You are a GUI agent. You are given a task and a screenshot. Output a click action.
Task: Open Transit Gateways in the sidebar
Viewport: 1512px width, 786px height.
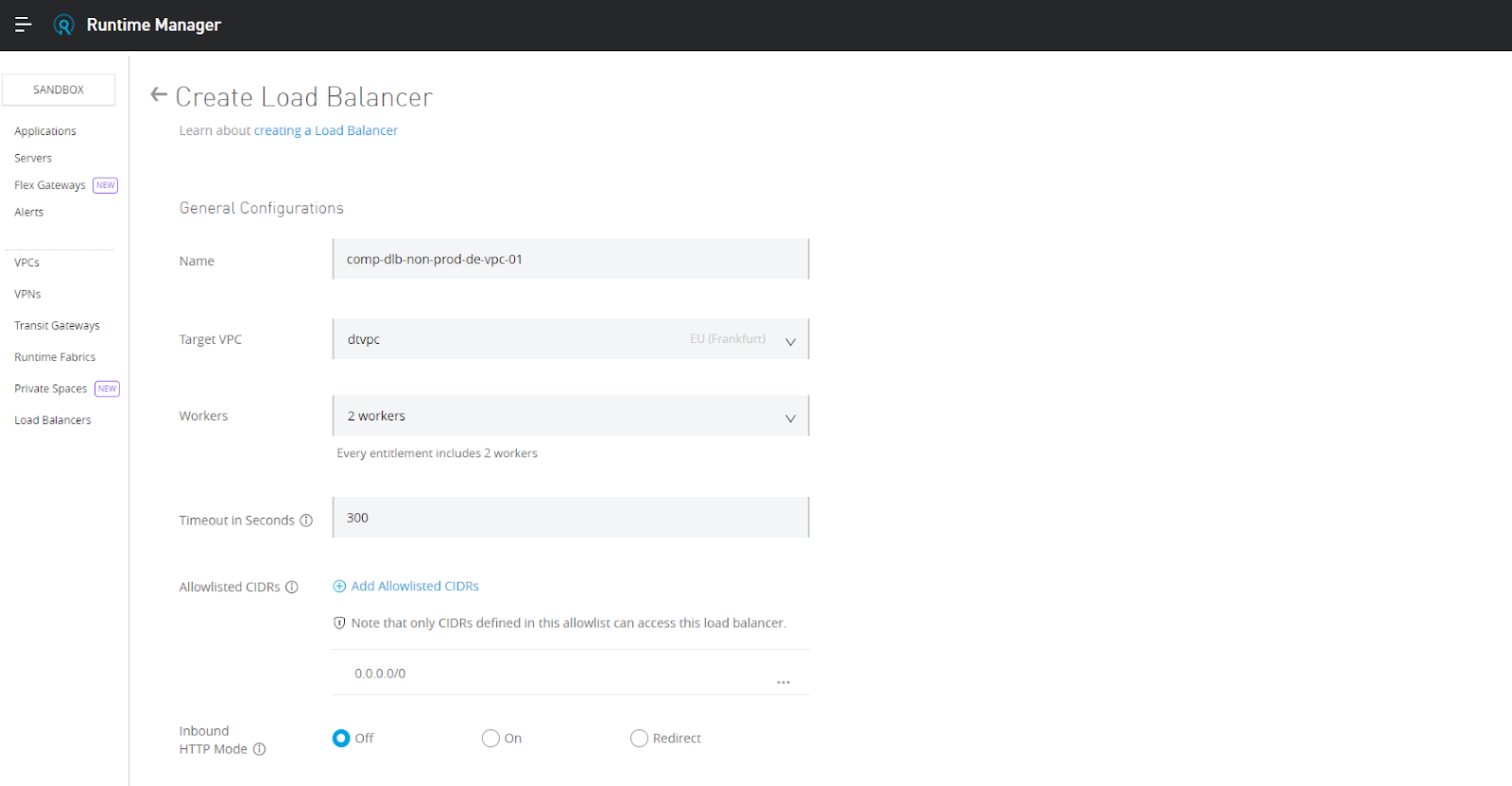pos(57,325)
